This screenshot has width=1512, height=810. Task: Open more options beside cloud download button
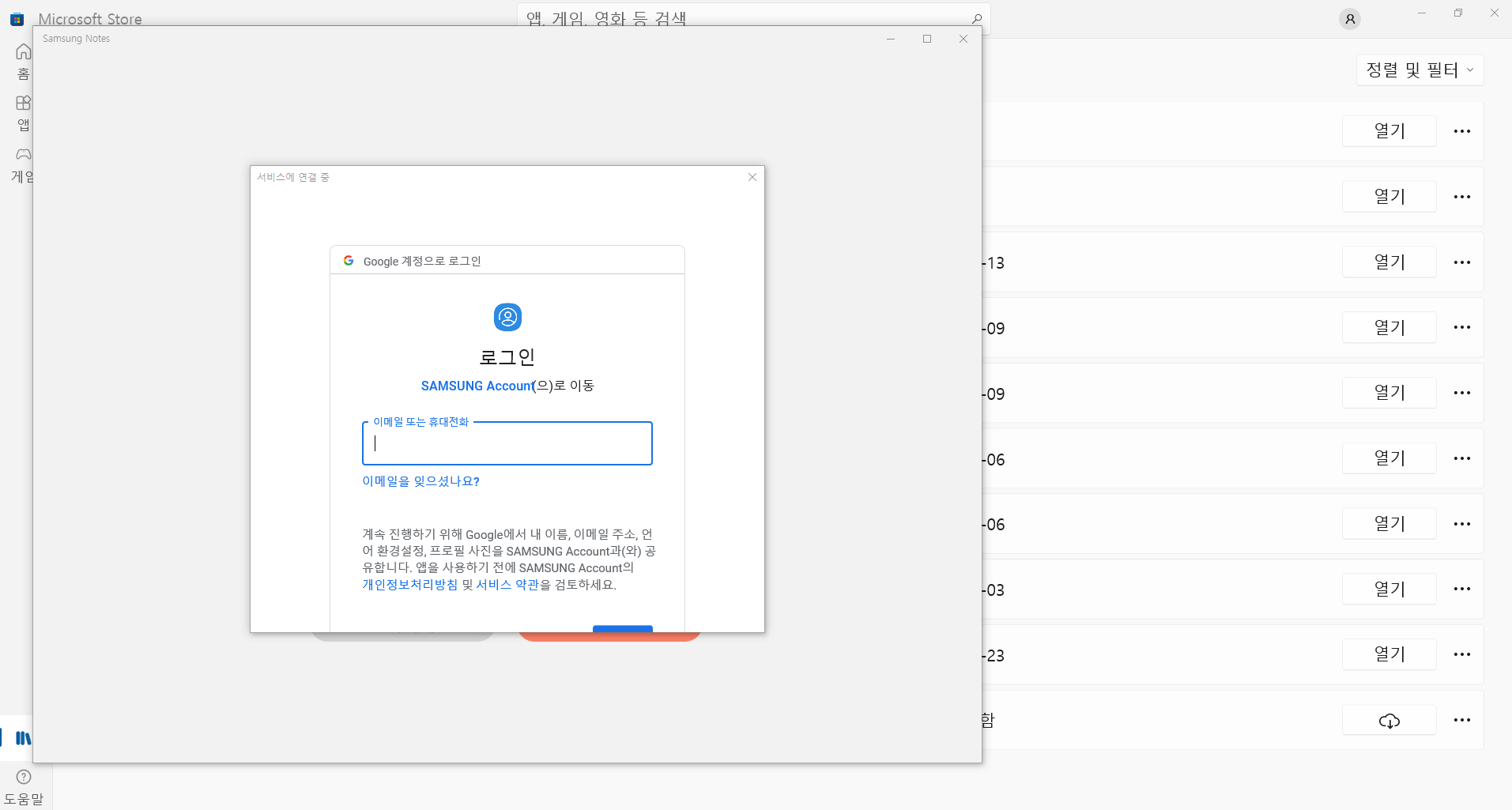point(1462,720)
